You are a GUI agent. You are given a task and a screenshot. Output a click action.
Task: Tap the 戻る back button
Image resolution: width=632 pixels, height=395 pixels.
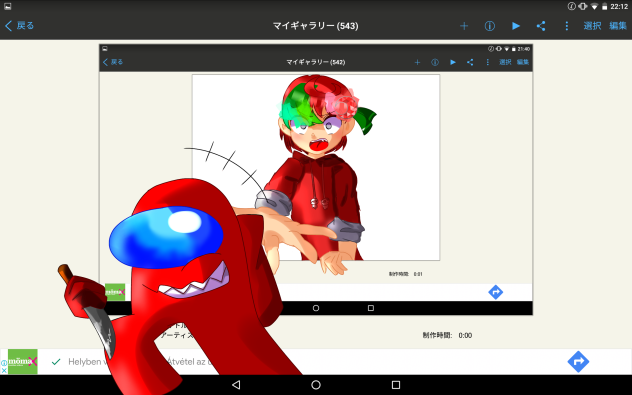point(19,26)
